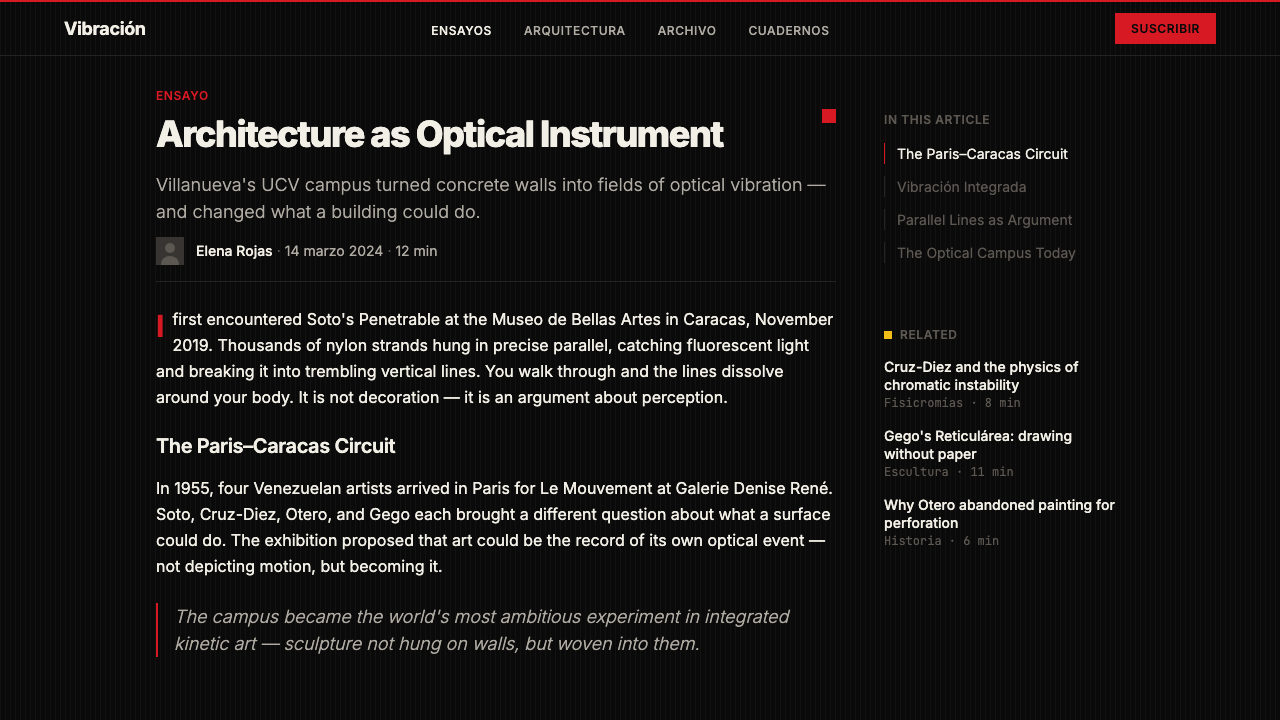Jump to The Optical Campus Today
The height and width of the screenshot is (720, 1280).
click(986, 253)
